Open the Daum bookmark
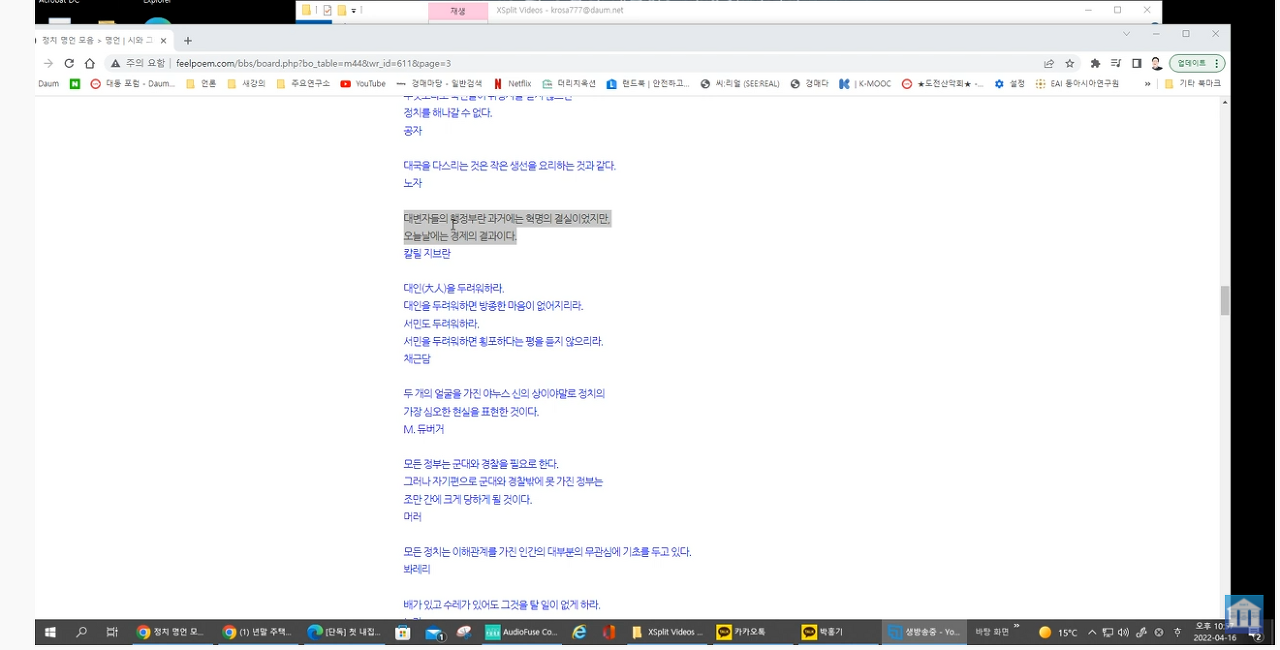Image resolution: width=1280 pixels, height=650 pixels. coord(48,84)
